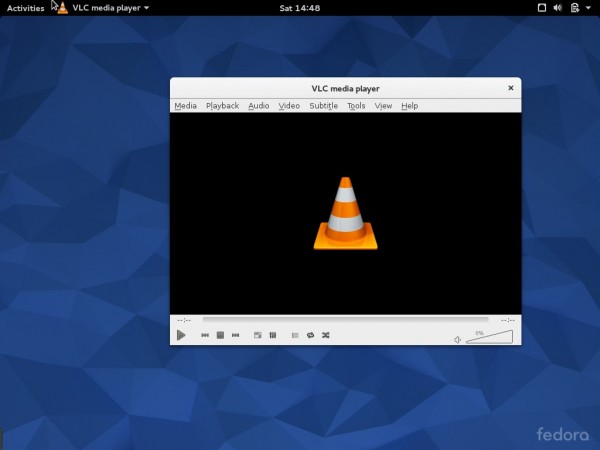Open the clock showing Sat 14:48
Viewport: 600px width, 450px height.
pos(299,8)
